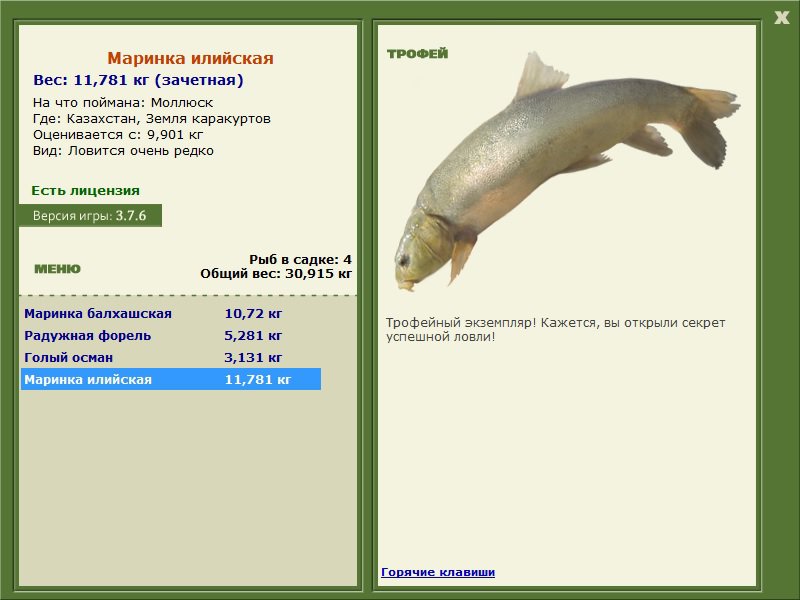Click the 5,281 кг weight entry
800x600 pixels.
(253, 335)
